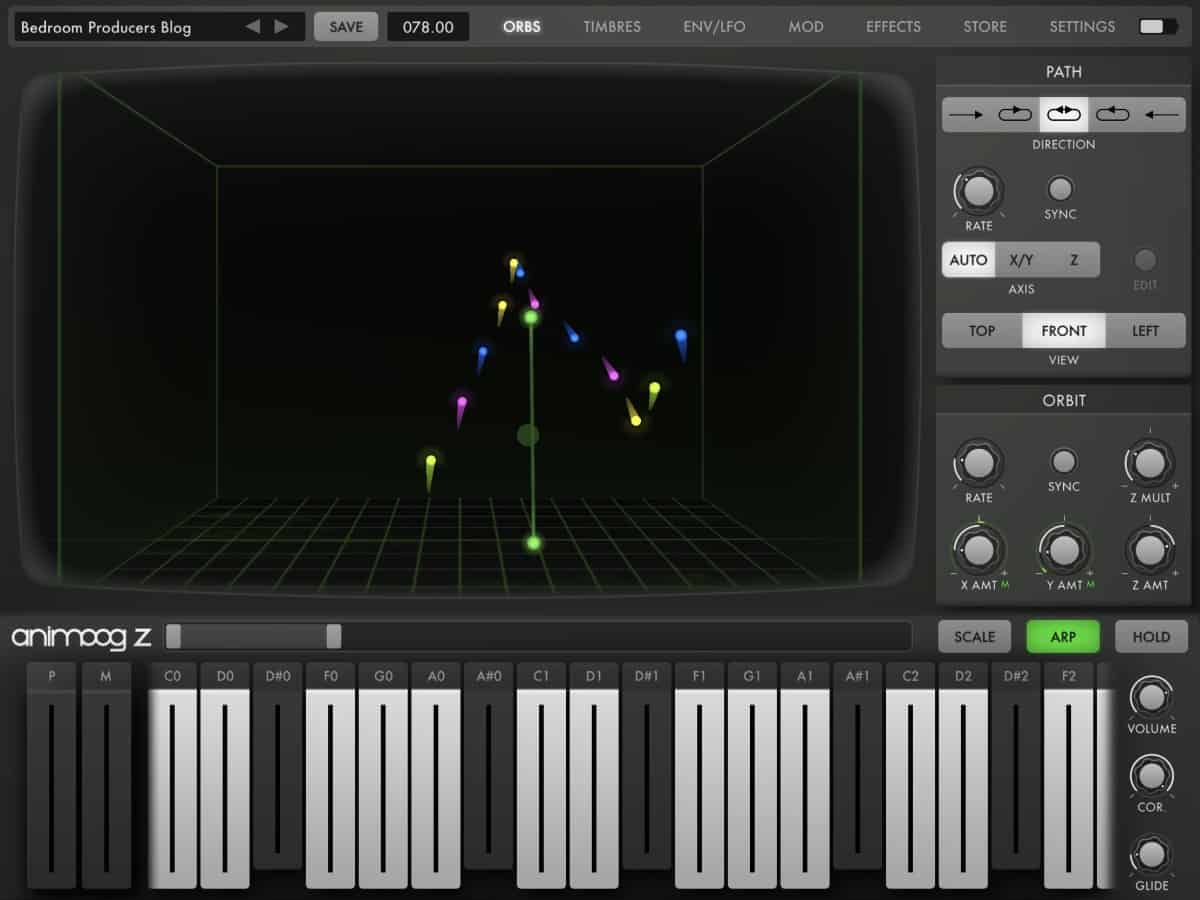
Task: Play the G0 key
Action: click(383, 775)
